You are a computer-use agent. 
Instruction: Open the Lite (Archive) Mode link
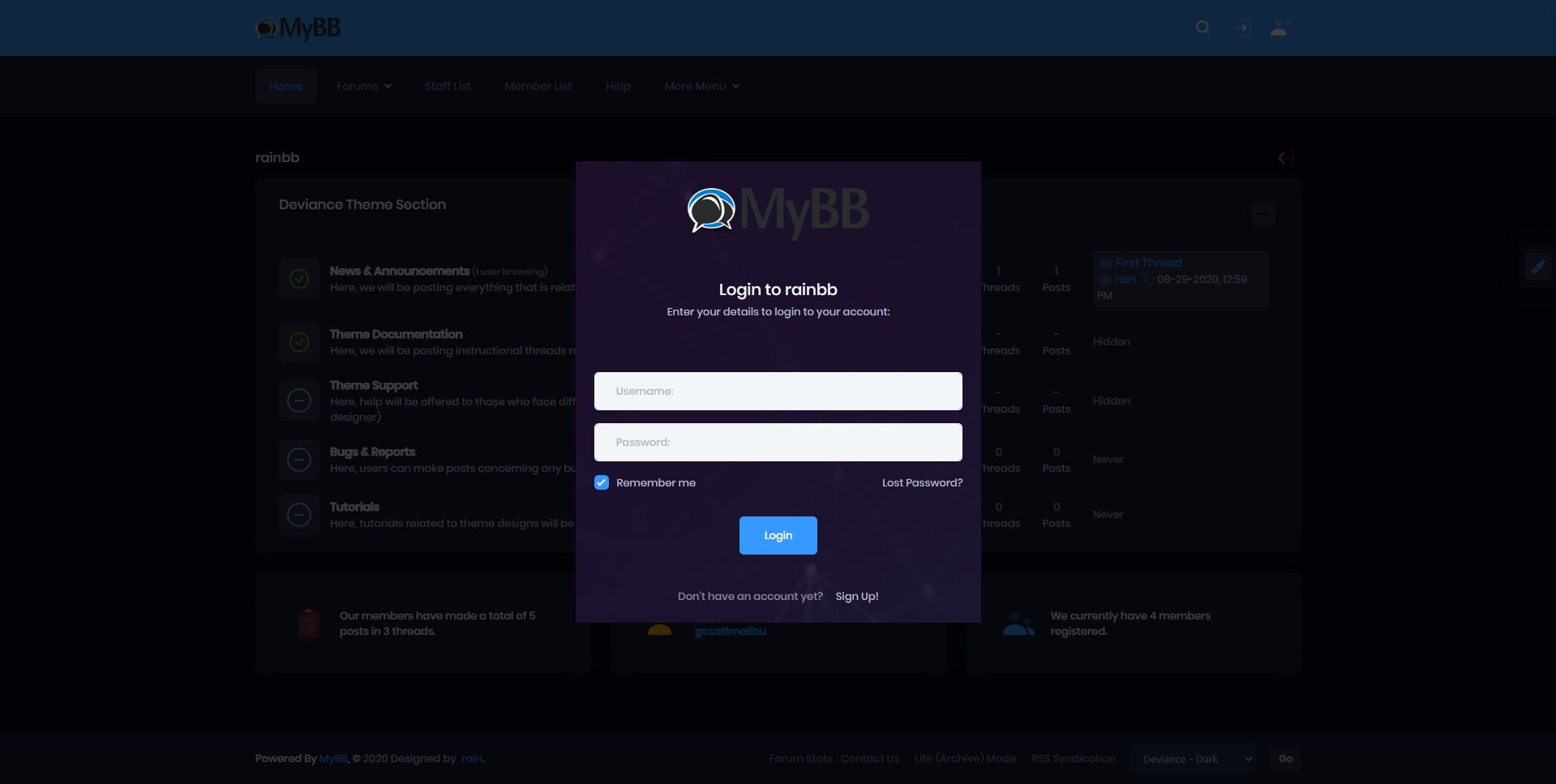pos(965,759)
